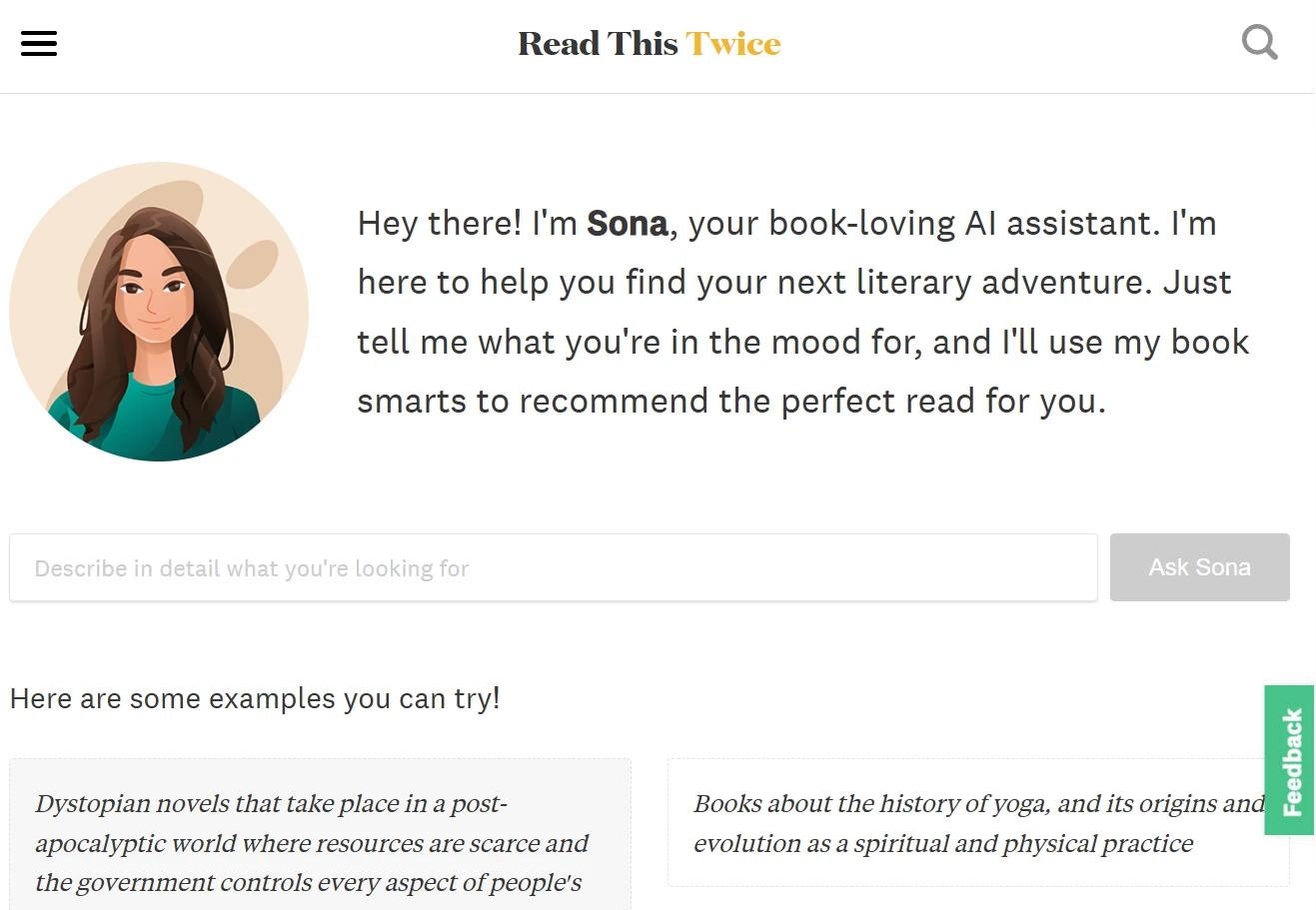
Task: Click the "Hey there!" greeting text
Action: coord(440,224)
